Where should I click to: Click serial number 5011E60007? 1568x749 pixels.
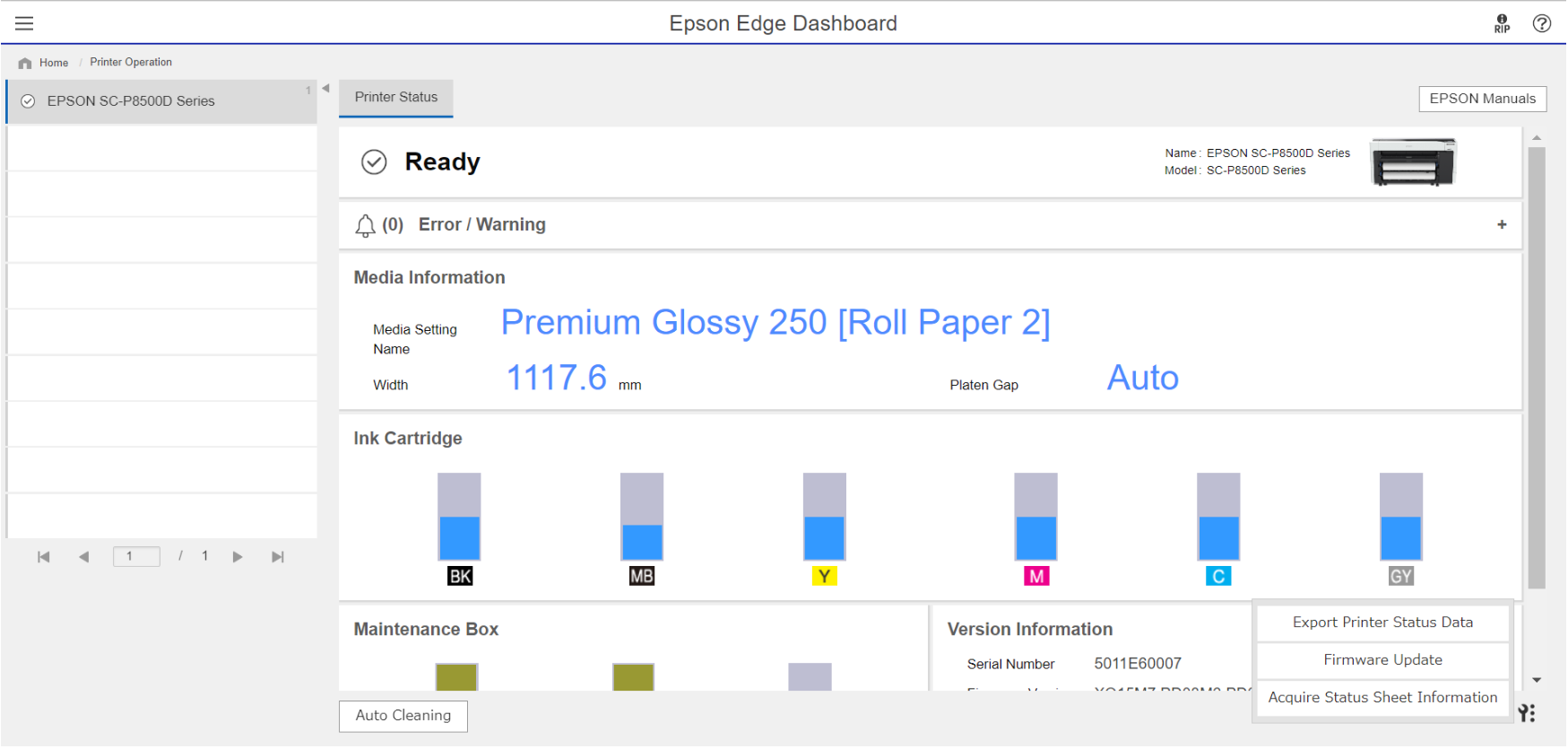pos(1138,665)
